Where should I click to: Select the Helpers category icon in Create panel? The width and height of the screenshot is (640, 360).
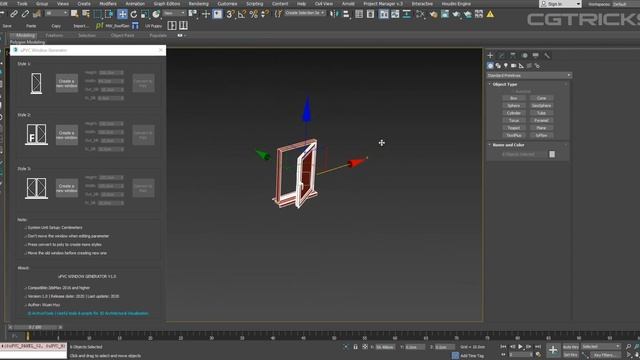click(x=521, y=66)
